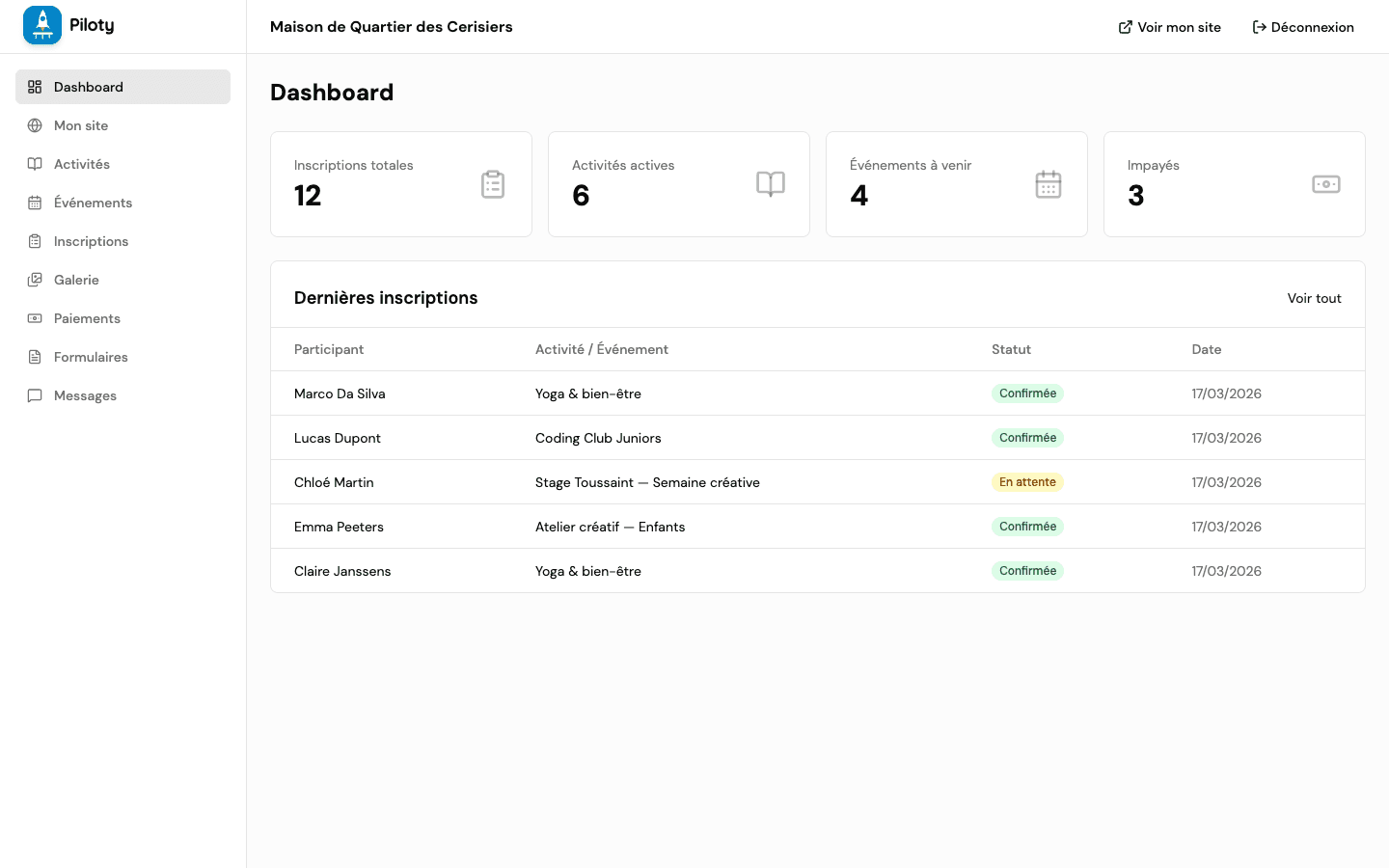This screenshot has height=868, width=1389.
Task: Click the external link icon beside Voir mon site
Action: pos(1126,27)
